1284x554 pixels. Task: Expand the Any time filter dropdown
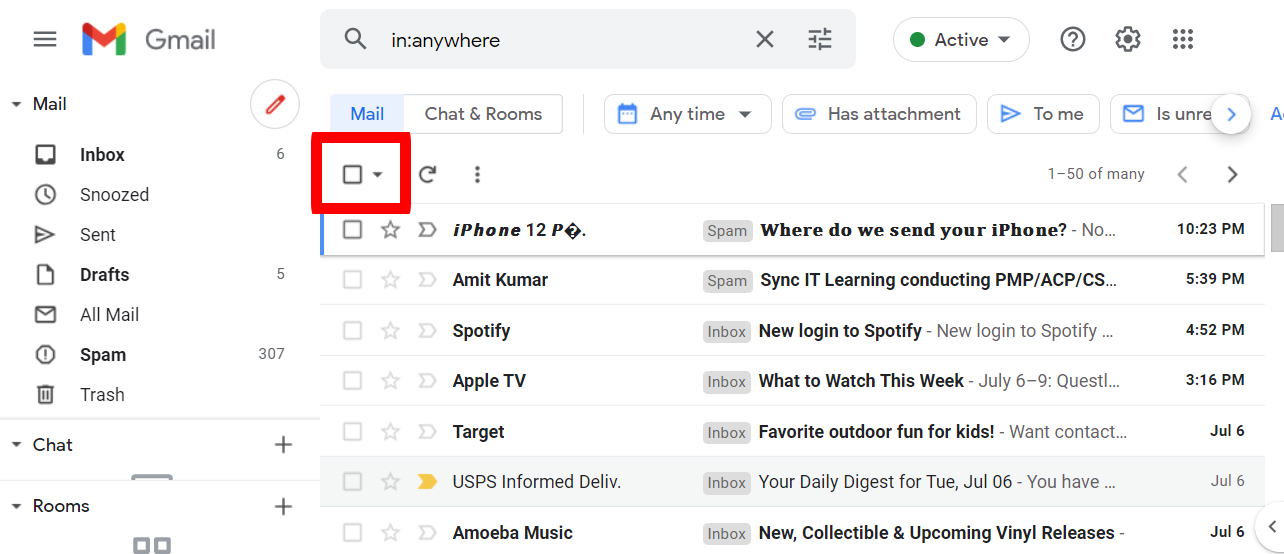[688, 114]
